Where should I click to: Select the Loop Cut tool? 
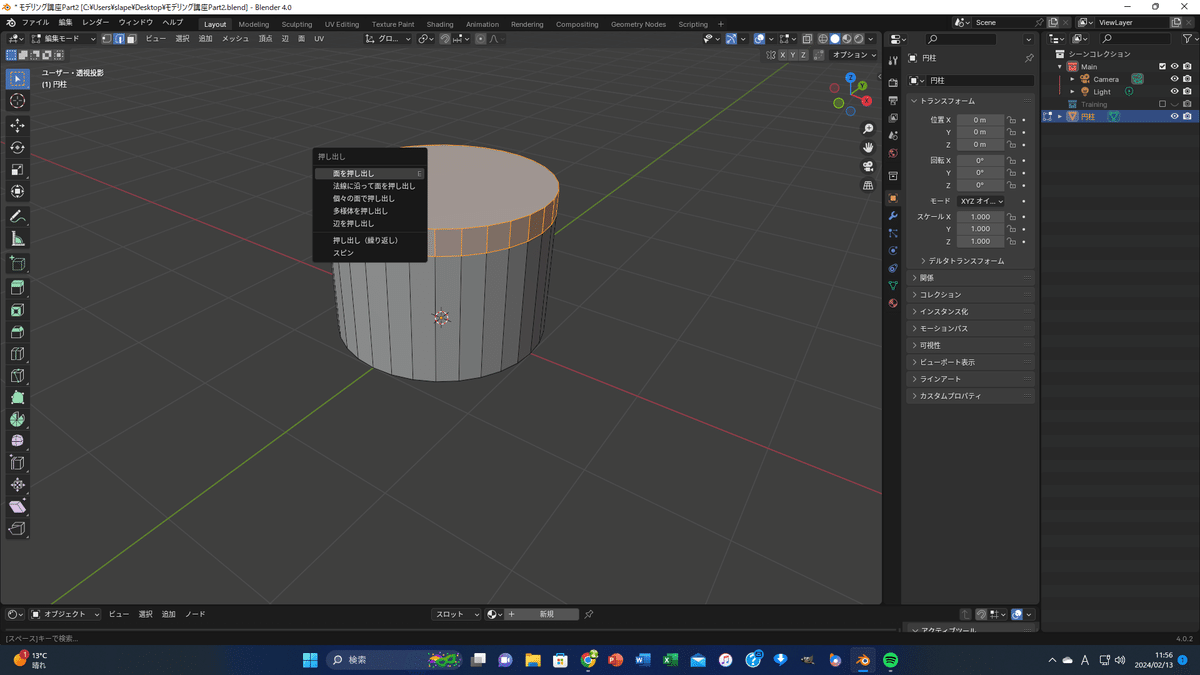(18, 354)
